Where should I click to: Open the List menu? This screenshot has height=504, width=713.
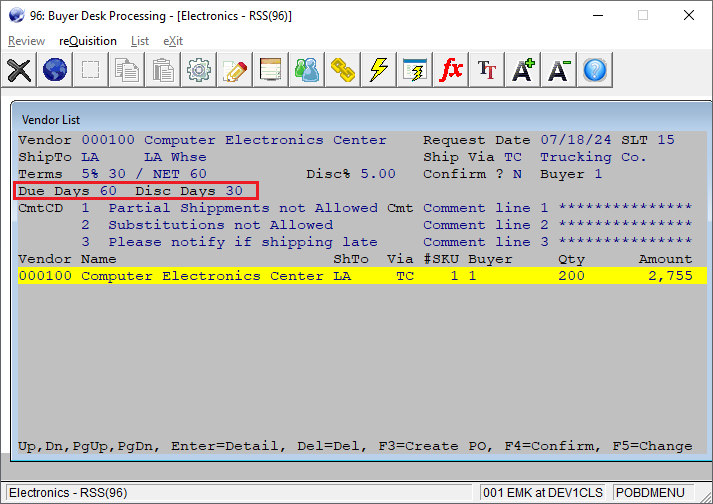(140, 41)
